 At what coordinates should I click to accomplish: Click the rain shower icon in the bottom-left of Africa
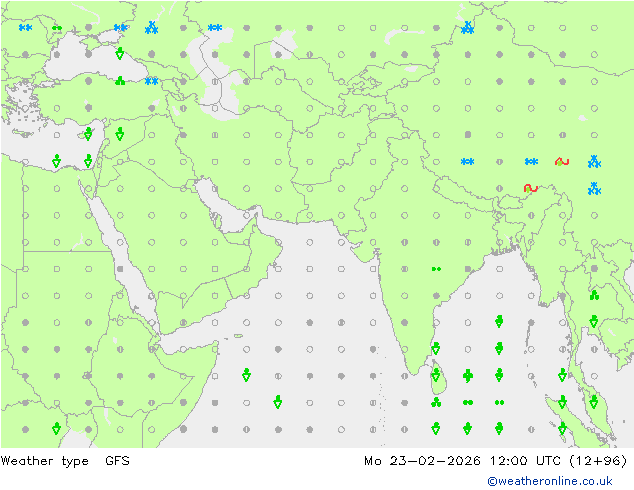(57, 428)
